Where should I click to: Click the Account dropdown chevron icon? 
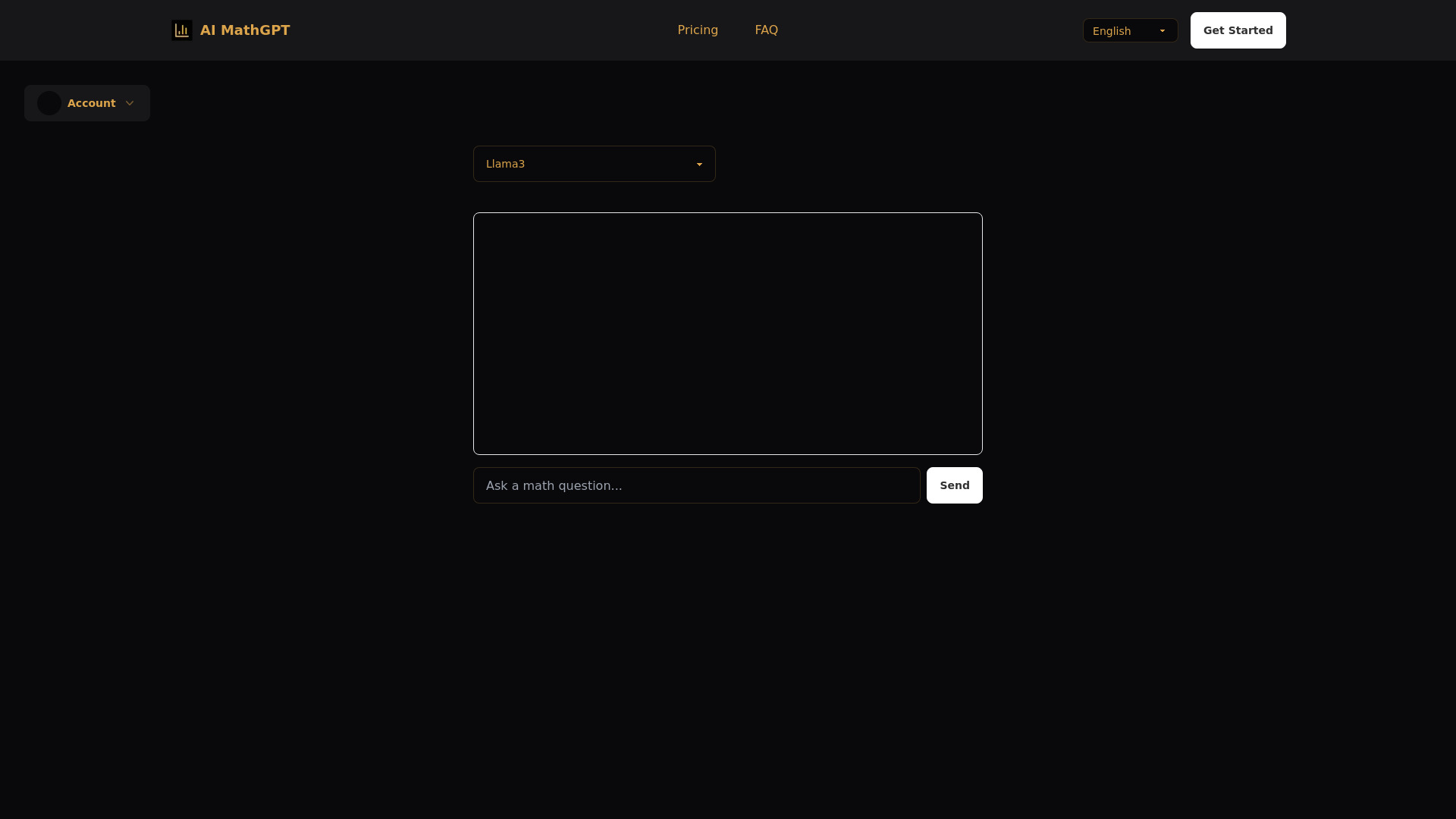coord(130,103)
